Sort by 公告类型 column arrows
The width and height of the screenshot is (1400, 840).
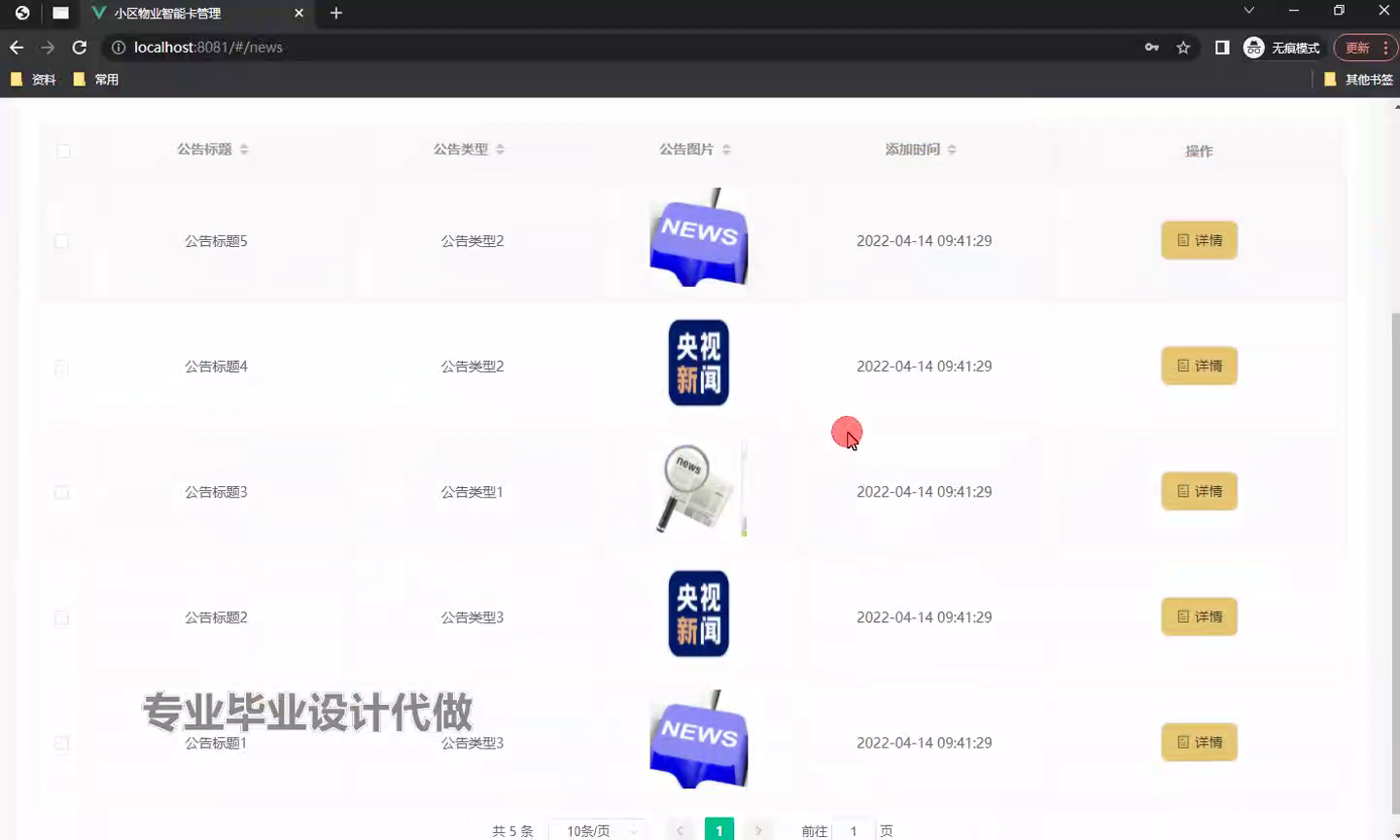point(500,150)
